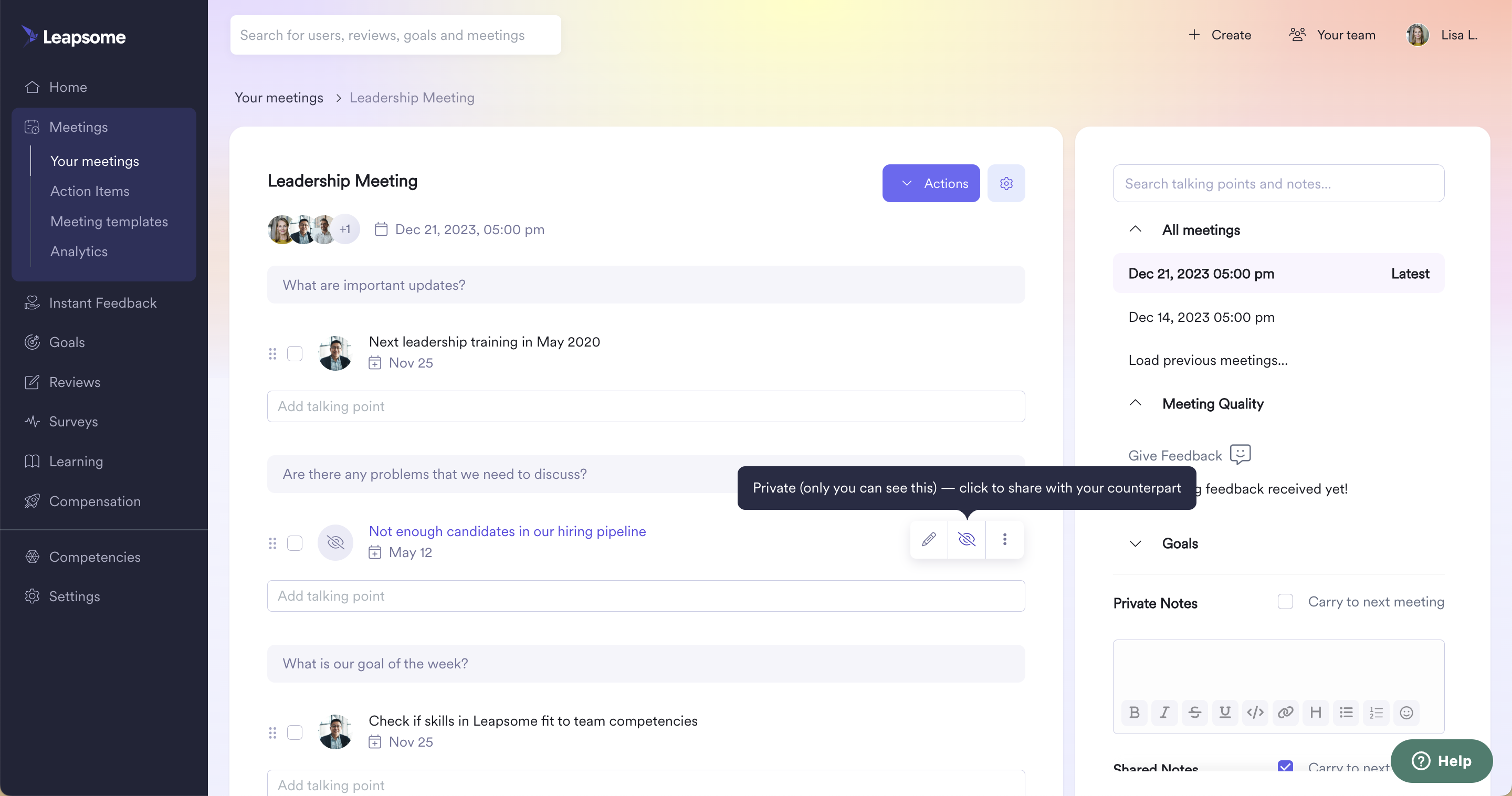Click the Give Feedback smiley chat icon
The image size is (1512, 796).
(1240, 454)
